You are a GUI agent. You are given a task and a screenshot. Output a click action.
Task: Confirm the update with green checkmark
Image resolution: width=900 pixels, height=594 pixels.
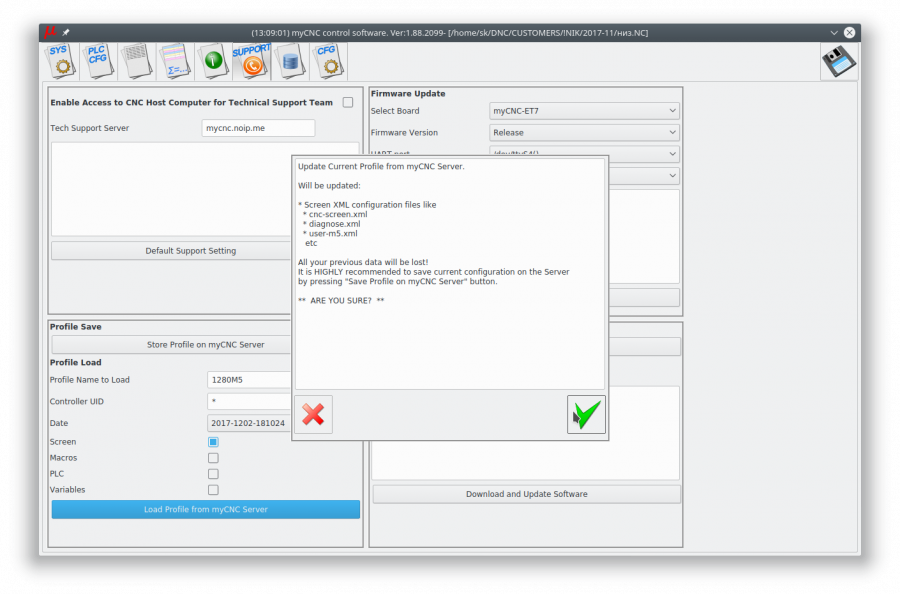pos(586,414)
